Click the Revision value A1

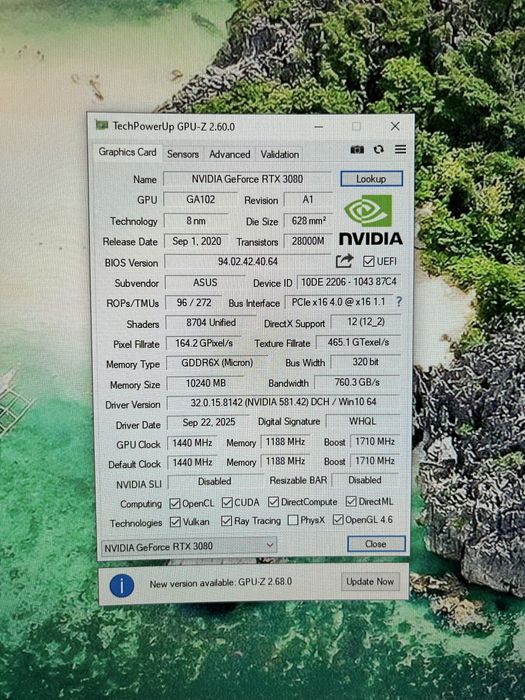click(x=308, y=200)
